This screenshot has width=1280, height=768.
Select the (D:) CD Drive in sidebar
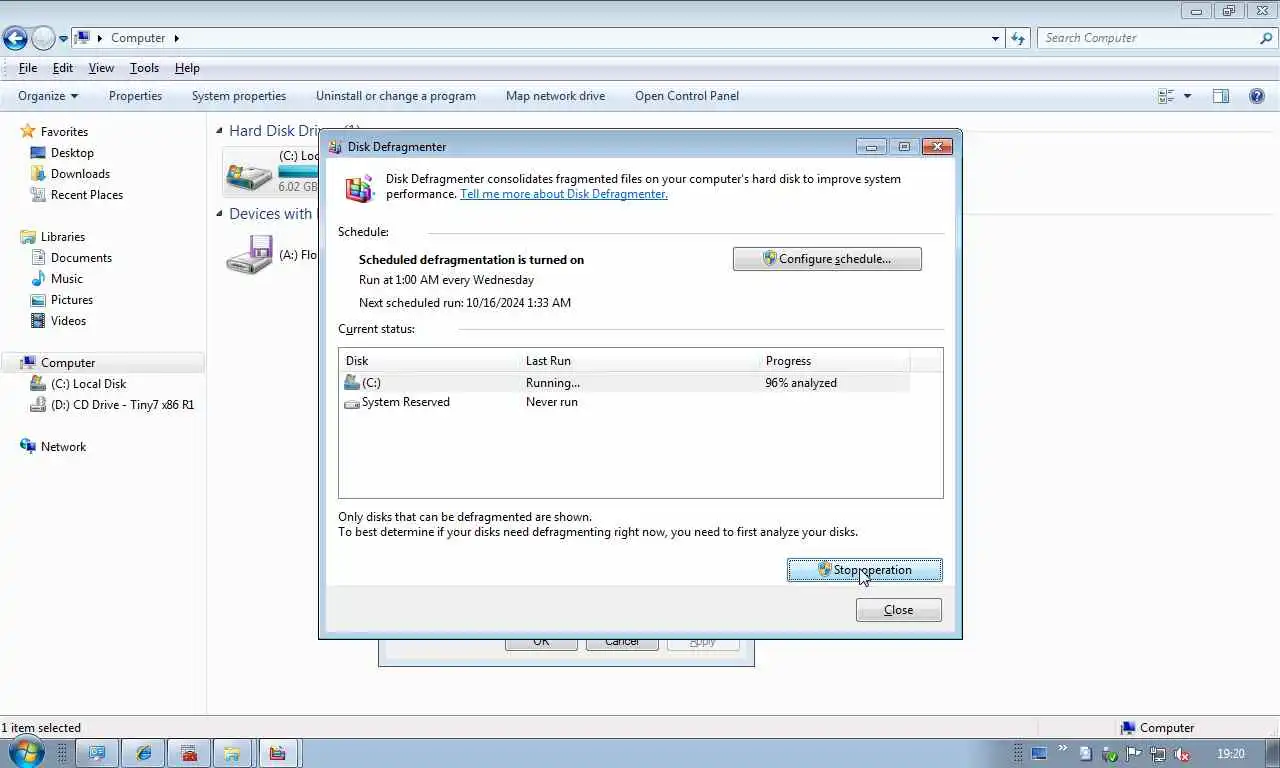(122, 405)
